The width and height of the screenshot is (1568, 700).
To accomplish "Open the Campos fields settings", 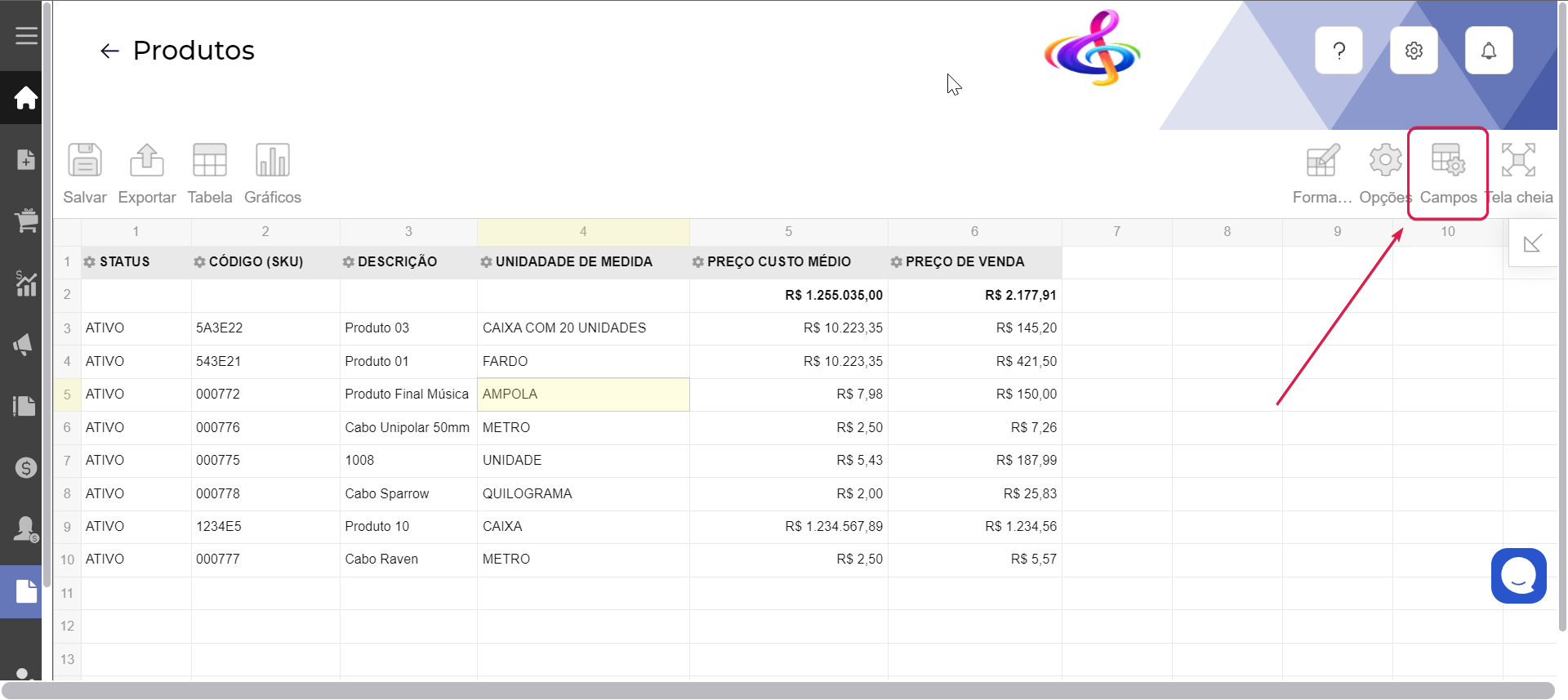I will click(1448, 172).
